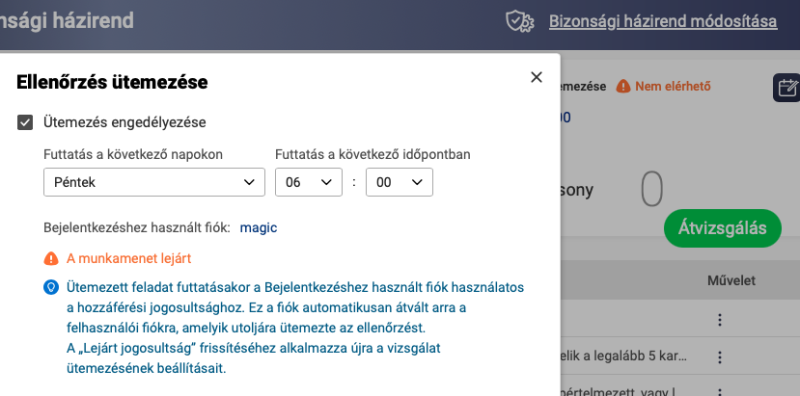Click the magic account name
Image resolution: width=800 pixels, height=396 pixels.
click(x=259, y=228)
